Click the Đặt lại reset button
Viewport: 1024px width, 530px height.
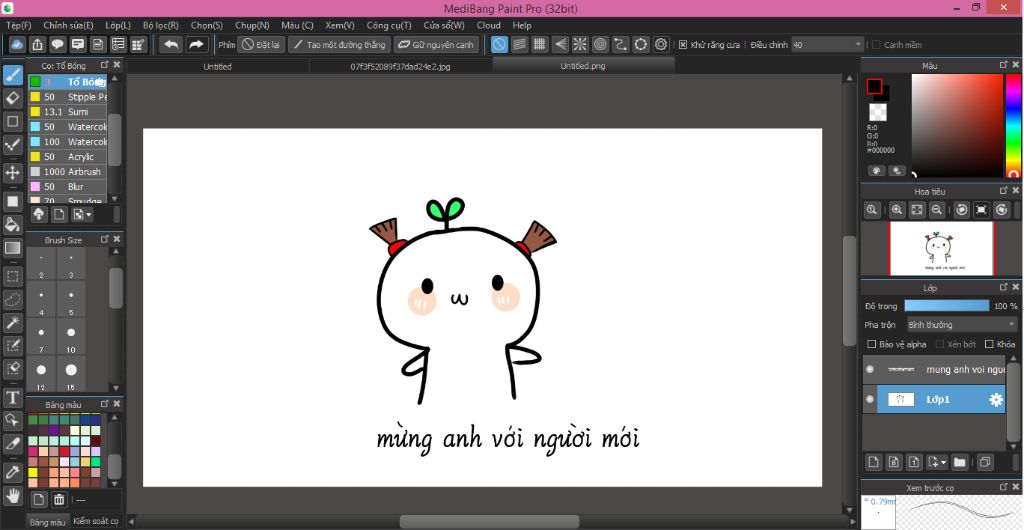(x=261, y=44)
